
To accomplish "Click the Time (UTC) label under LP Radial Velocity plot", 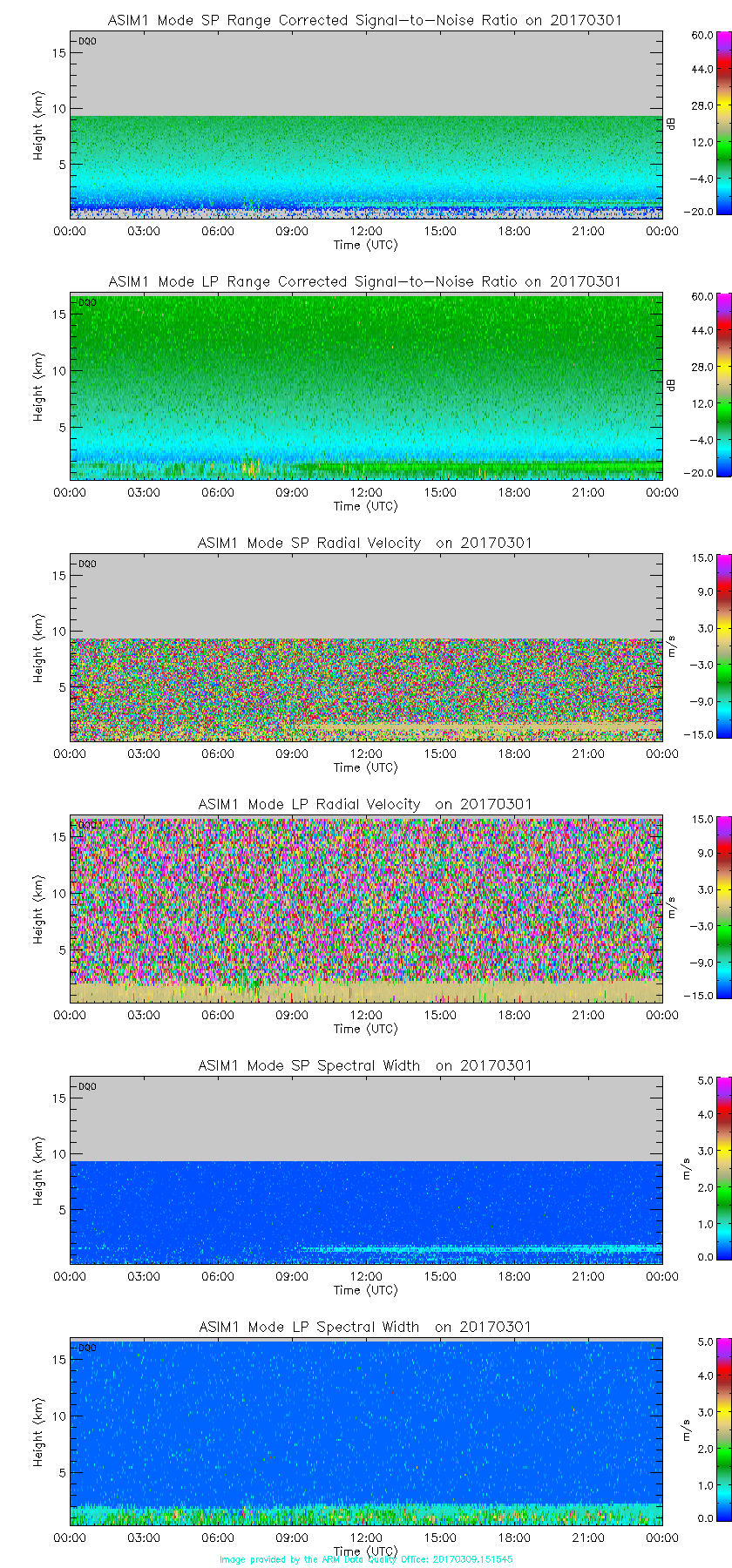I will [x=365, y=1029].
